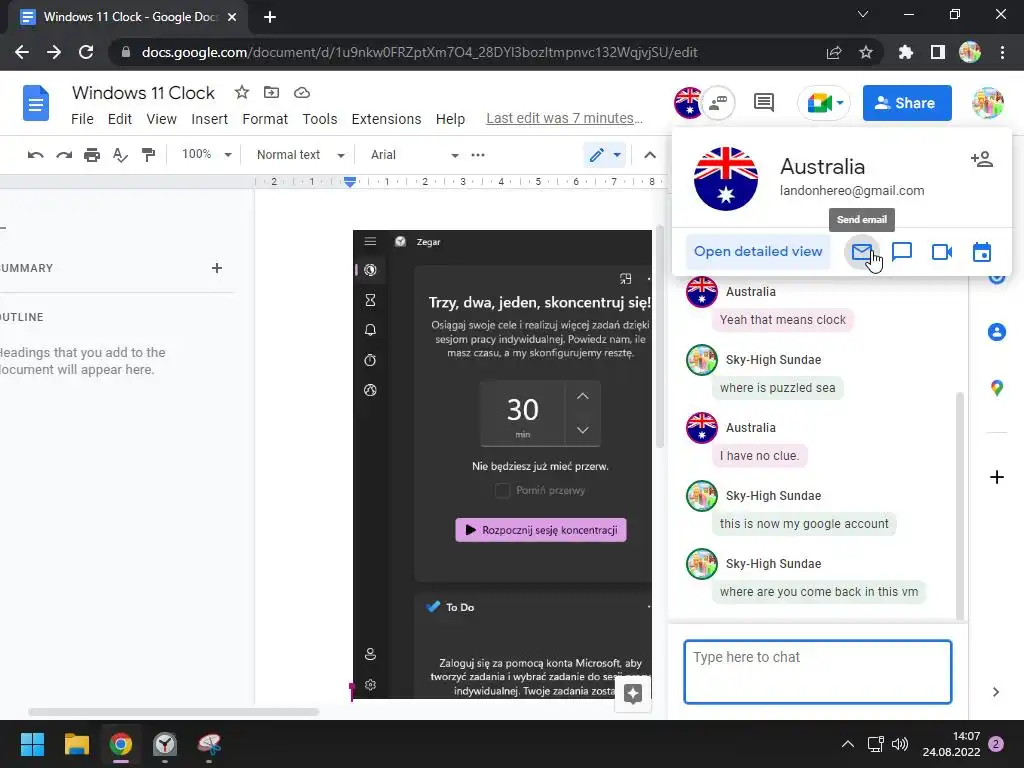Print the document

point(92,155)
